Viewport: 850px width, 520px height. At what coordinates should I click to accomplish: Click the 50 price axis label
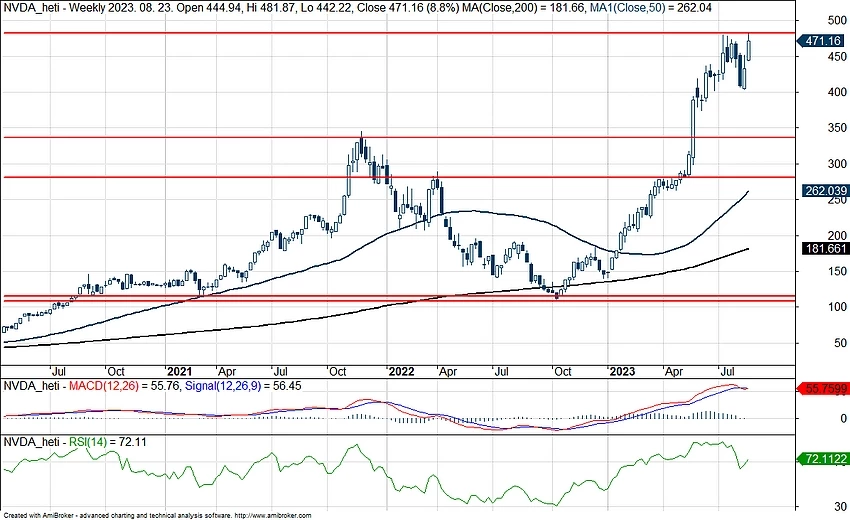tap(840, 343)
